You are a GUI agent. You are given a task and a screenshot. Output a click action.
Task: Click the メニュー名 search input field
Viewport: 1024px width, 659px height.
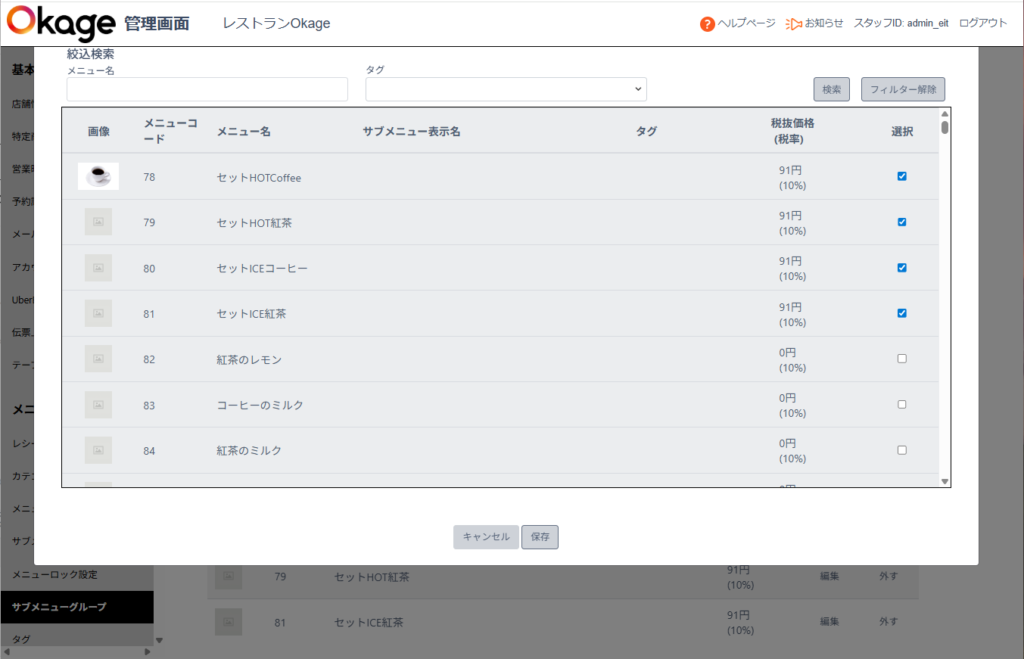pyautogui.click(x=207, y=89)
